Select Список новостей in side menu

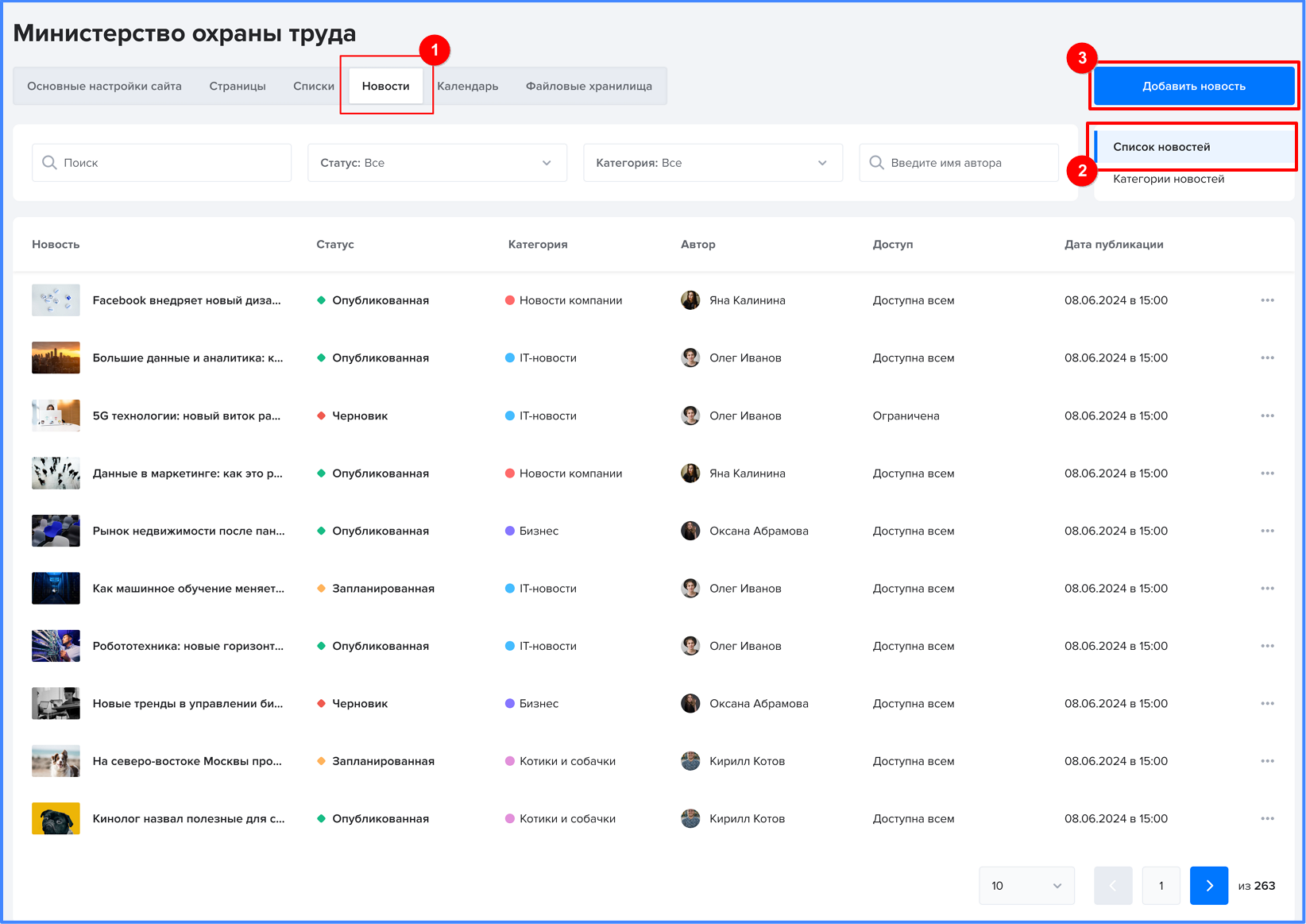click(x=1161, y=147)
